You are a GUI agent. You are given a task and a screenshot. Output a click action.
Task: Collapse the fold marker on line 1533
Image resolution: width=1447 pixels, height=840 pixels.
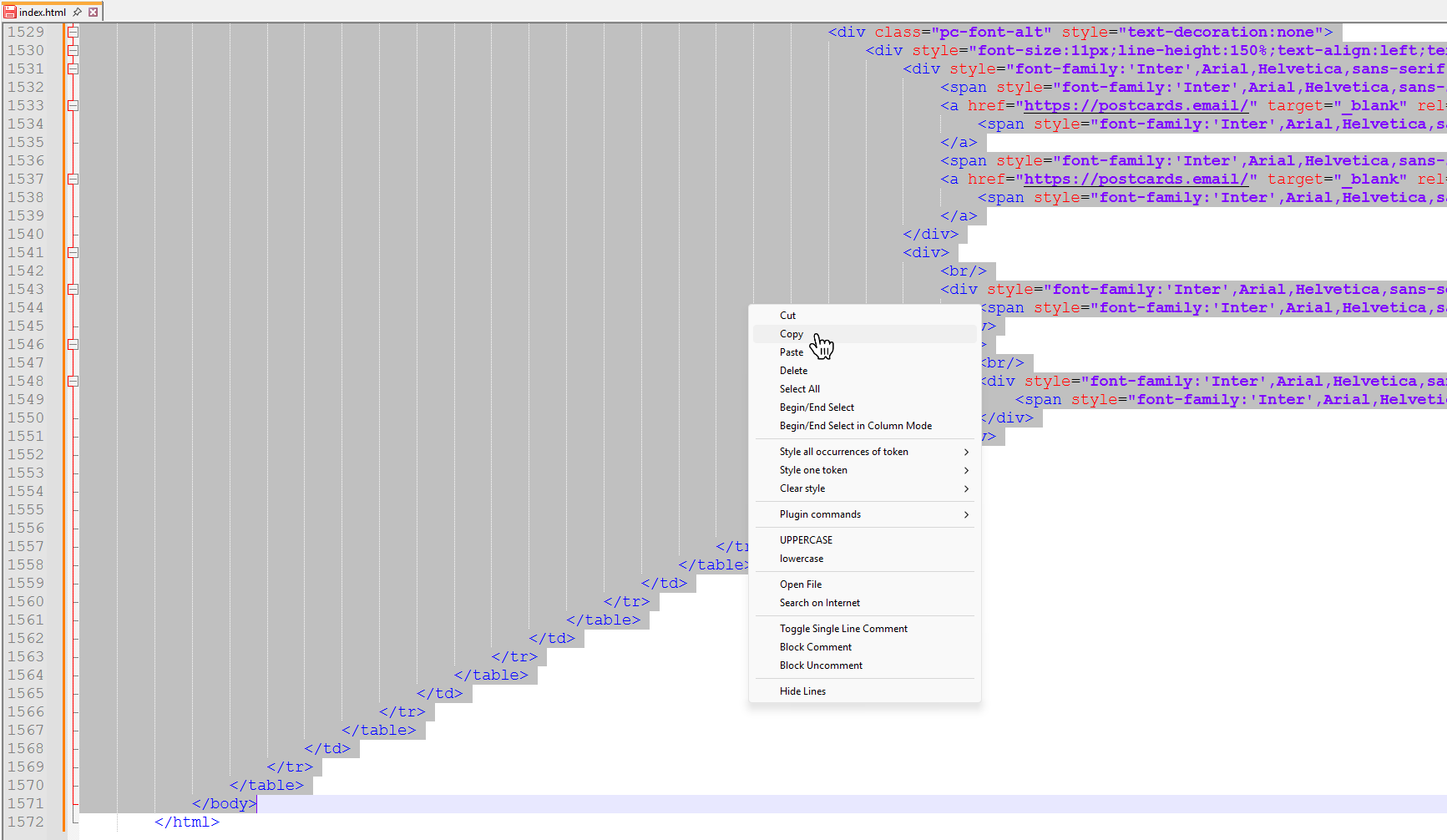click(73, 105)
